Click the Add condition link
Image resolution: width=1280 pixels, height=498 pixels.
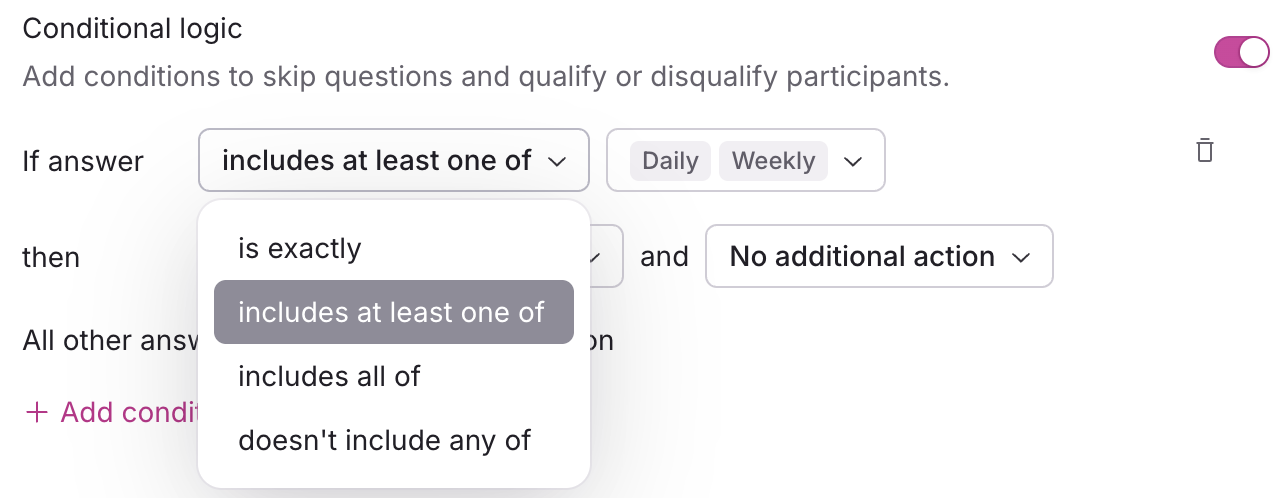pyautogui.click(x=130, y=412)
